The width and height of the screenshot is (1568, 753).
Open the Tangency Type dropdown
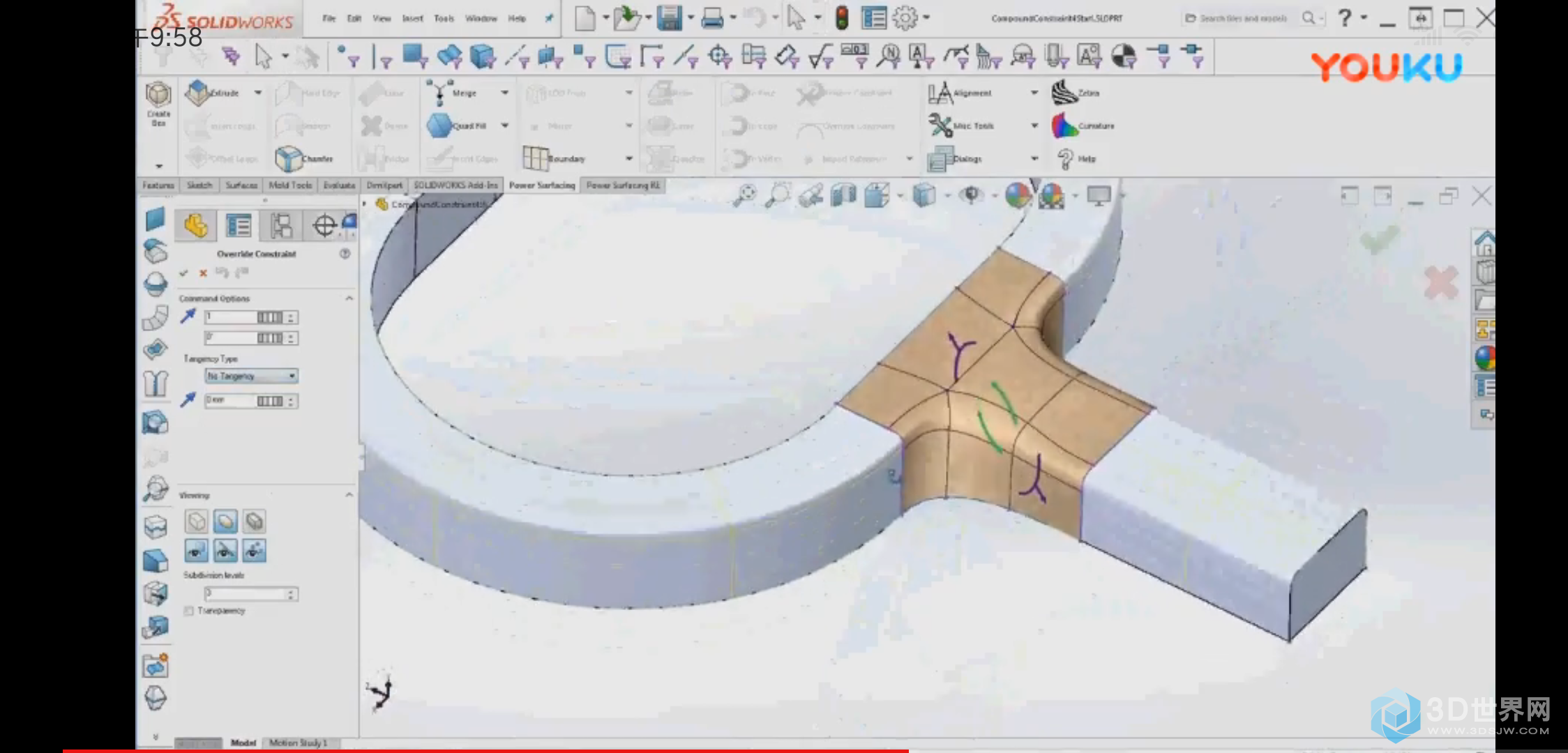pyautogui.click(x=251, y=376)
